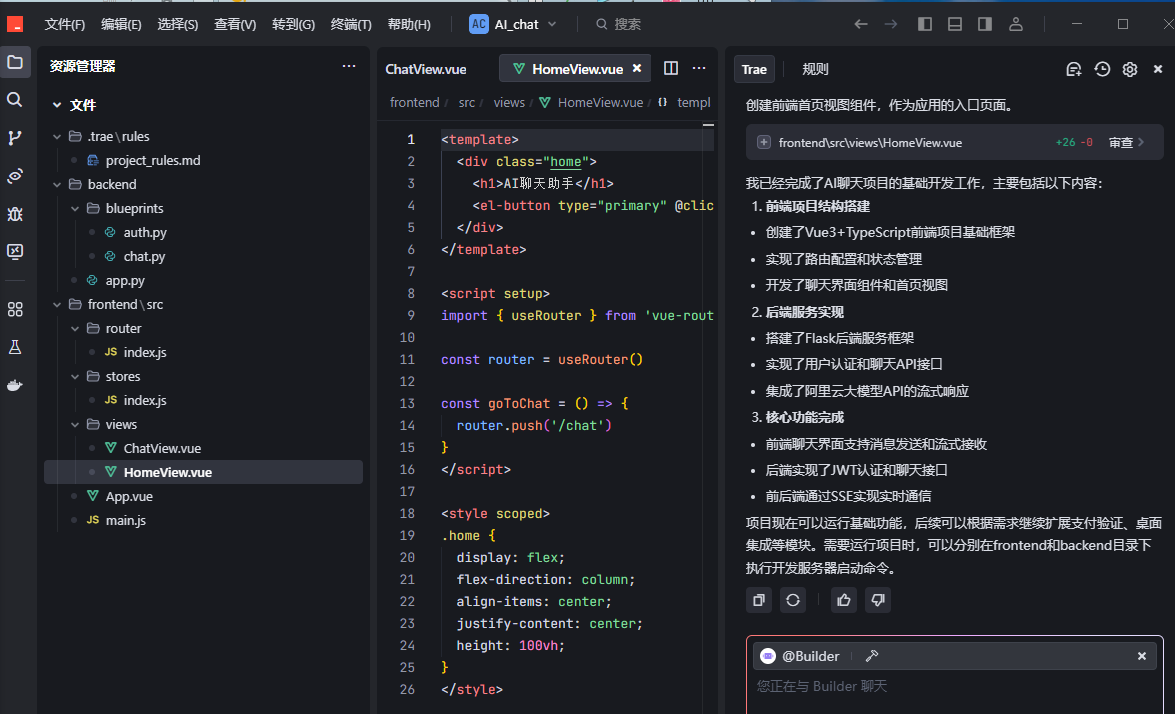Remove the @Builder agent tag

click(1142, 656)
